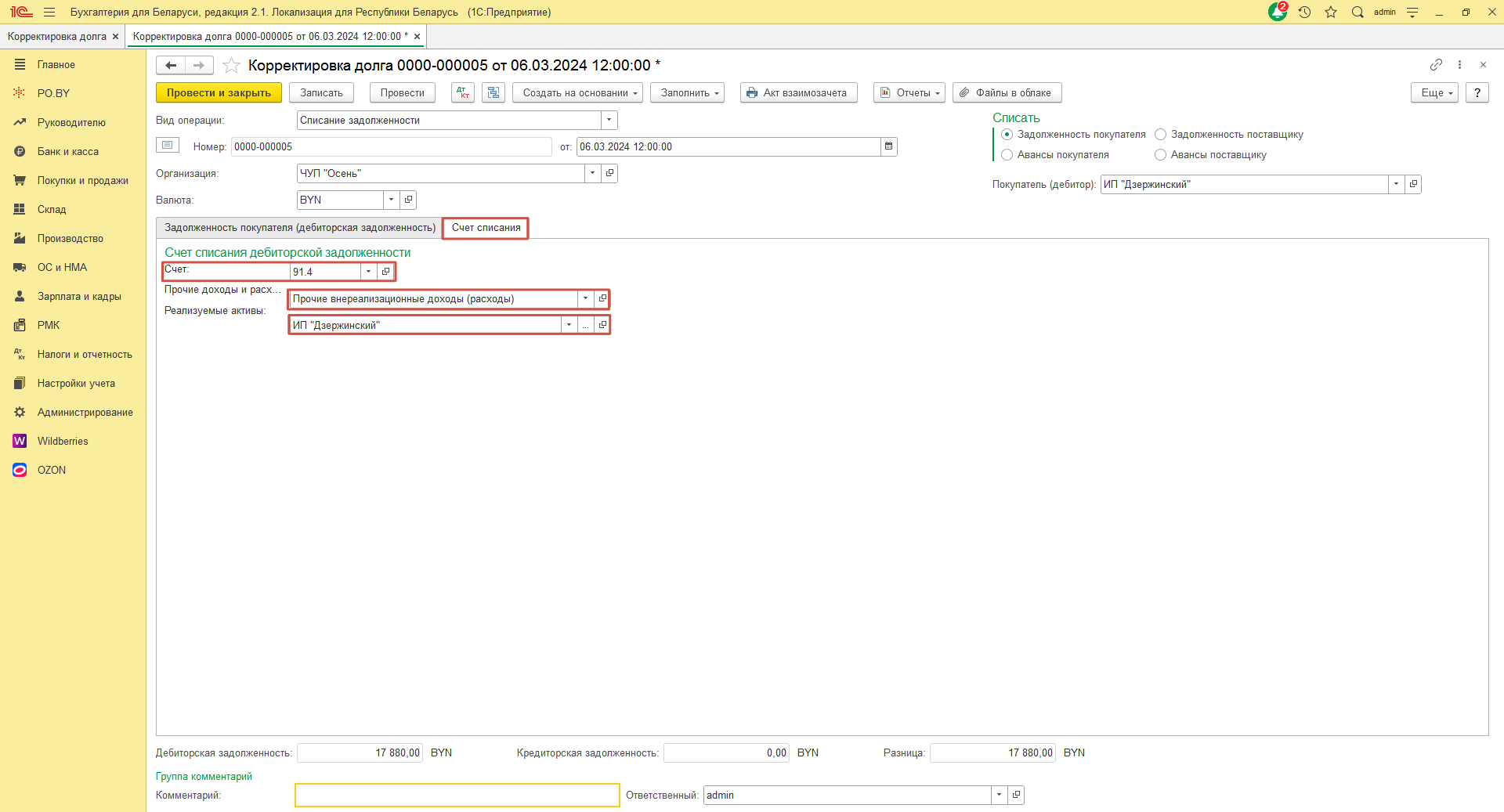Viewport: 1504px width, 812px height.
Task: Expand Прочие доходы и расходы dropdown arrow
Action: [x=585, y=298]
